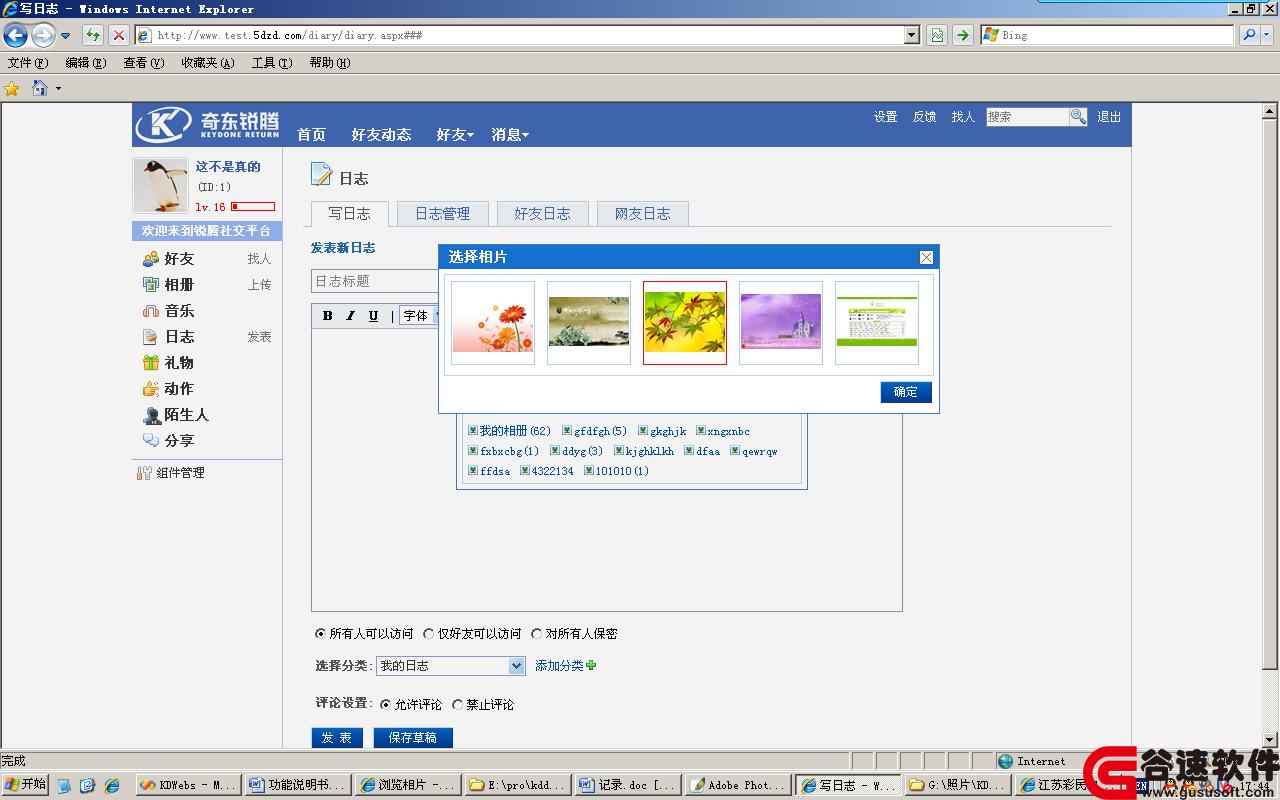
Task: Click the 相册 album icon in the sidebar
Action: click(151, 285)
